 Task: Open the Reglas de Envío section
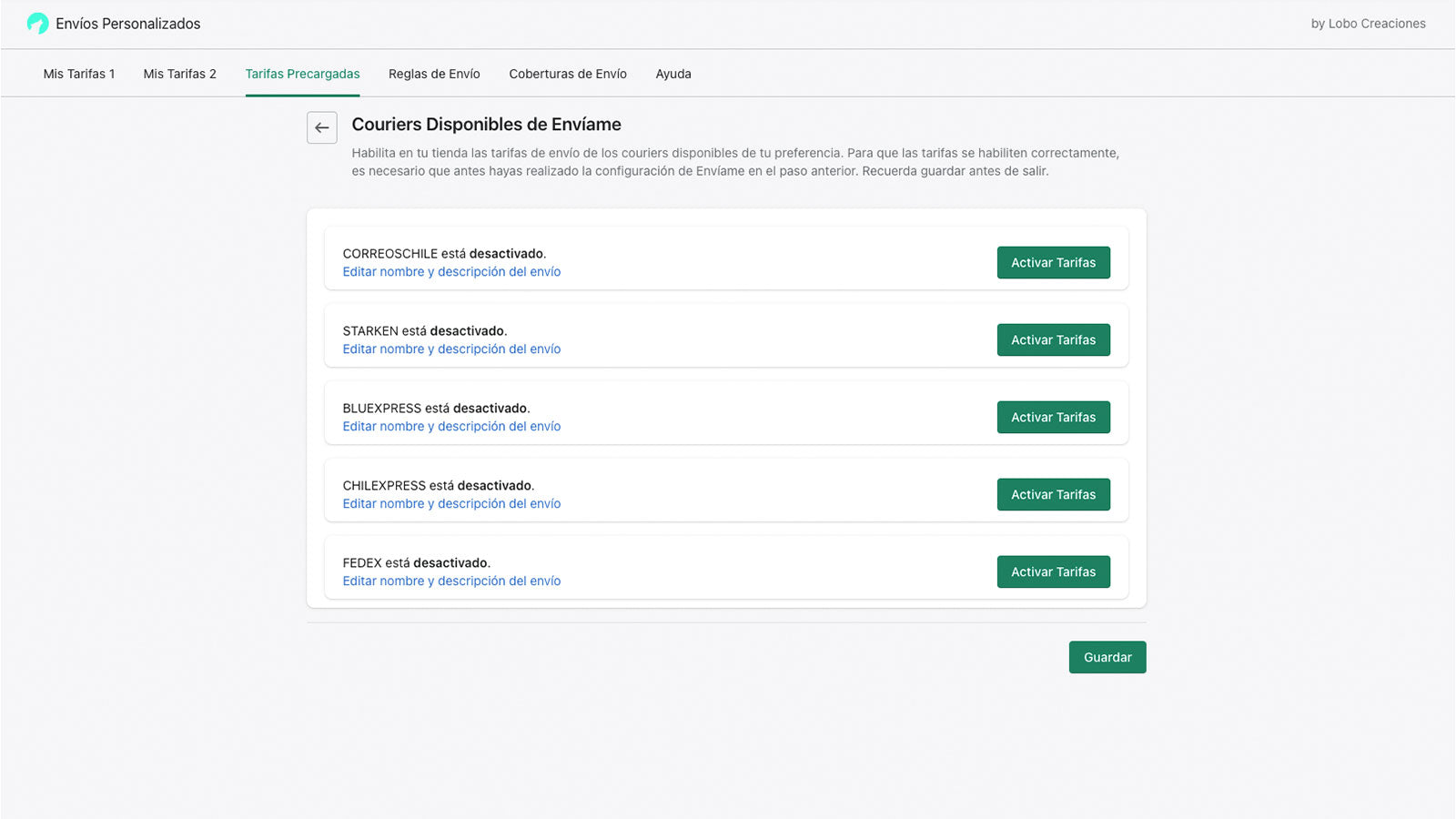(x=434, y=74)
